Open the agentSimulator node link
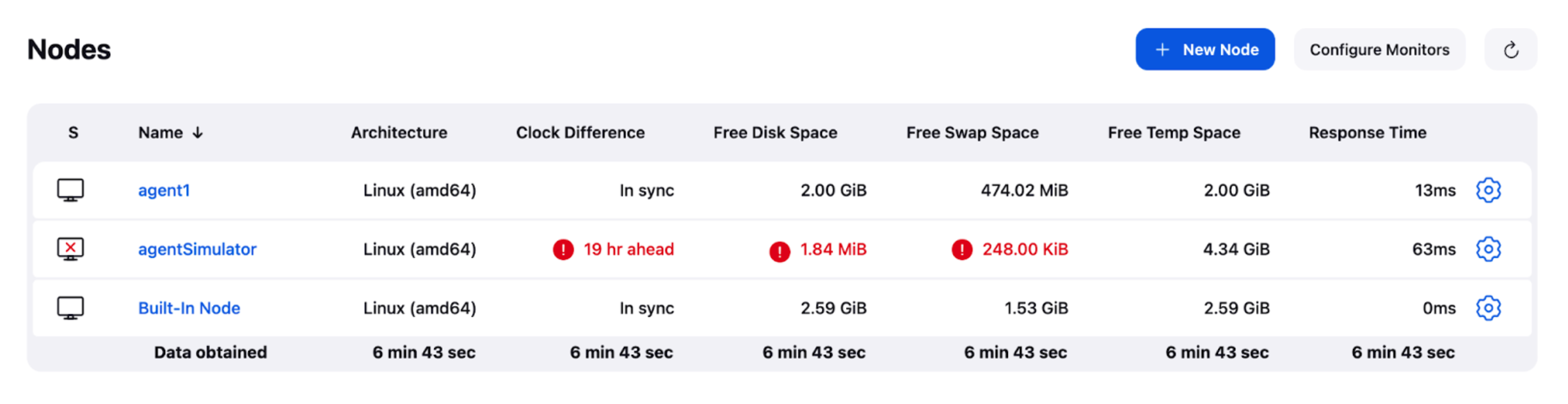The height and width of the screenshot is (404, 1568). (x=197, y=249)
